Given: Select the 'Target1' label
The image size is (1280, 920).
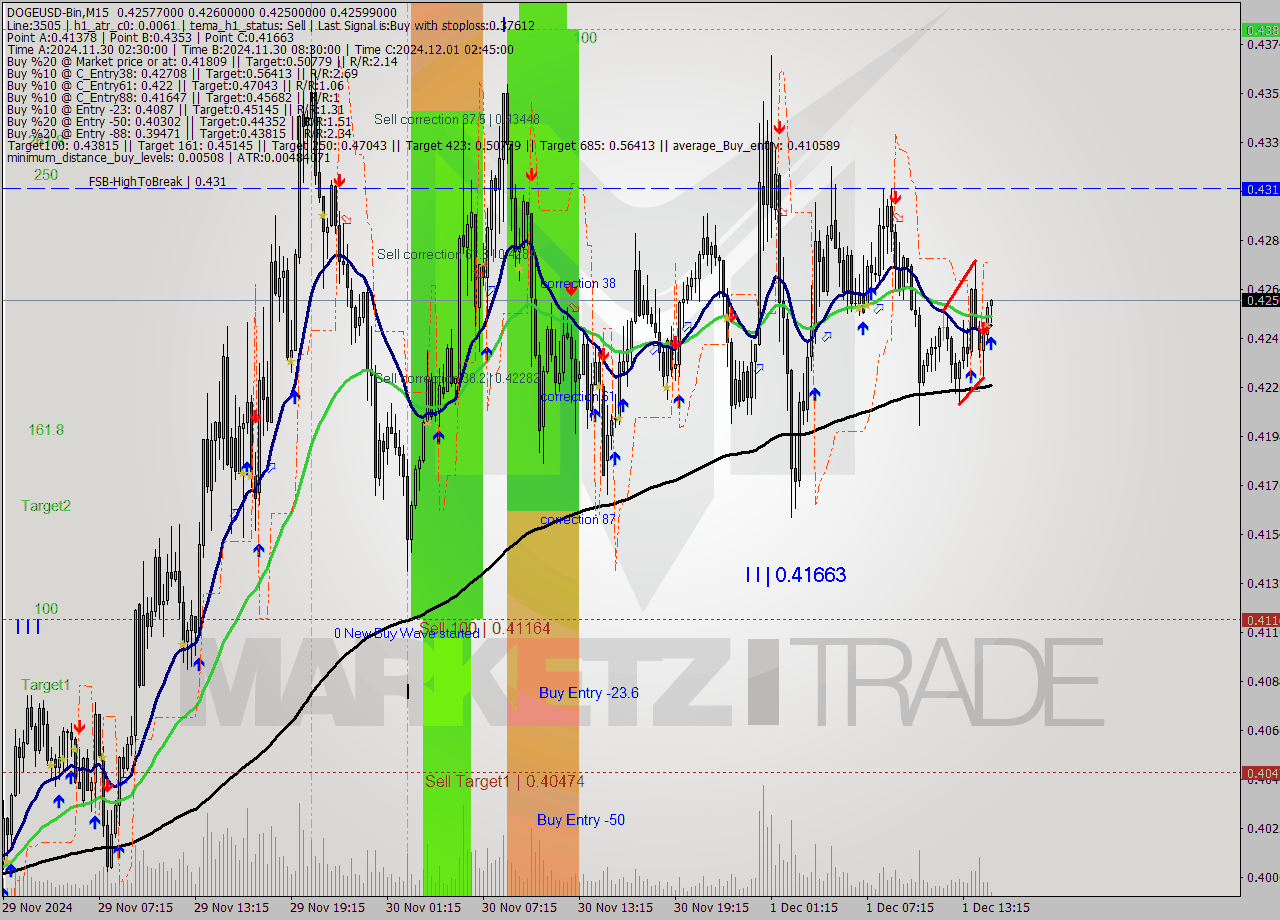Looking at the screenshot, I should 46,684.
